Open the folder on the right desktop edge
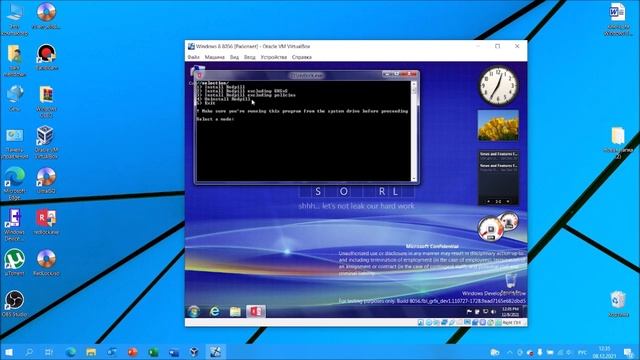The height and width of the screenshot is (360, 640). pos(618,142)
